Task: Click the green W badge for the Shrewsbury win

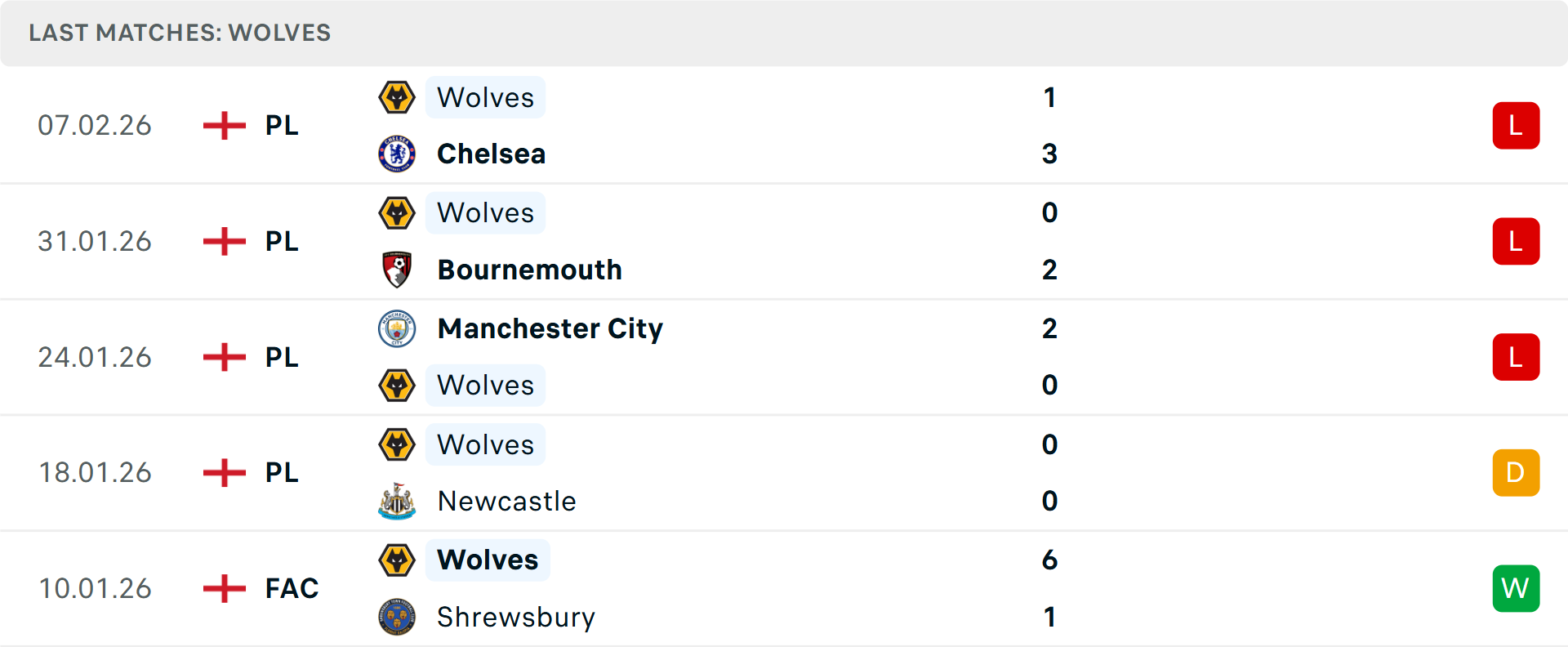Action: click(x=1516, y=588)
